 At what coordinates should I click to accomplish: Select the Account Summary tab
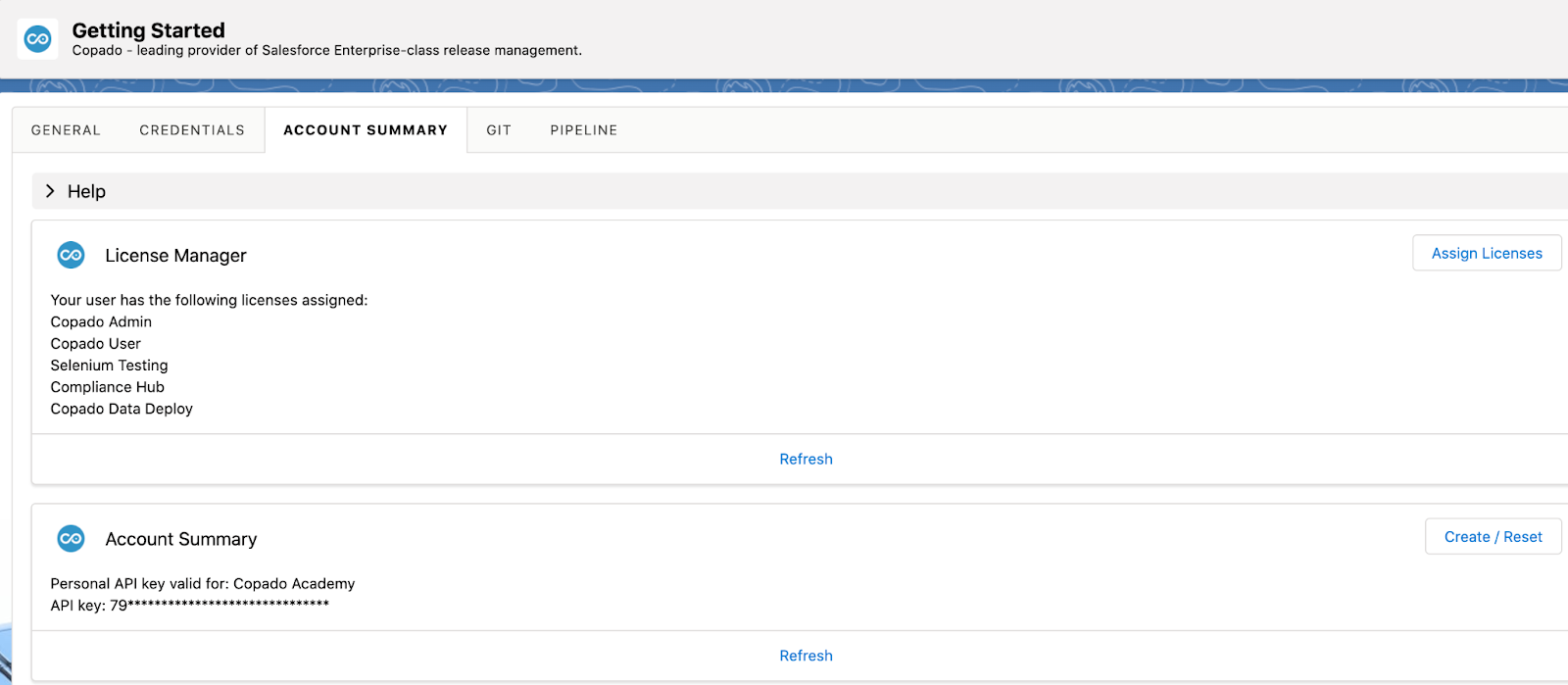click(x=366, y=130)
